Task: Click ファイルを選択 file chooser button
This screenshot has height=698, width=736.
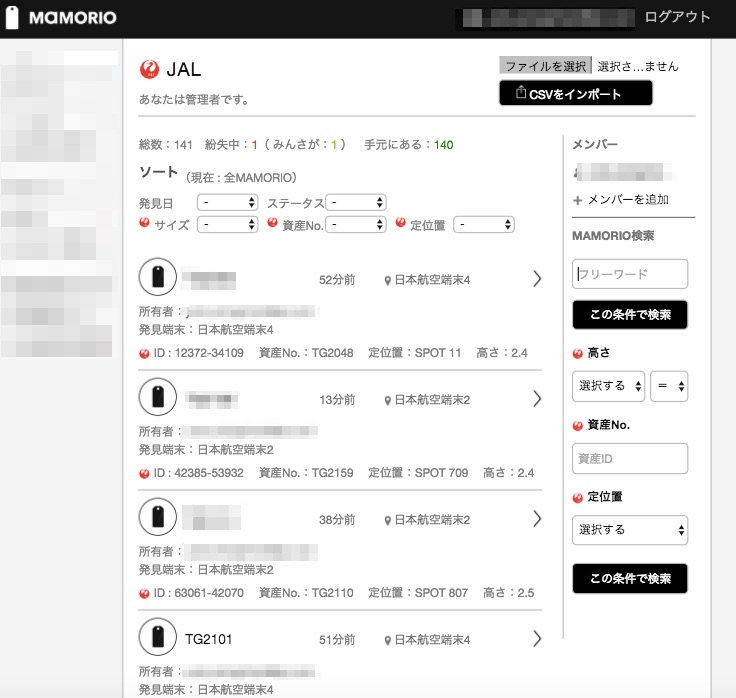Action: tap(545, 66)
